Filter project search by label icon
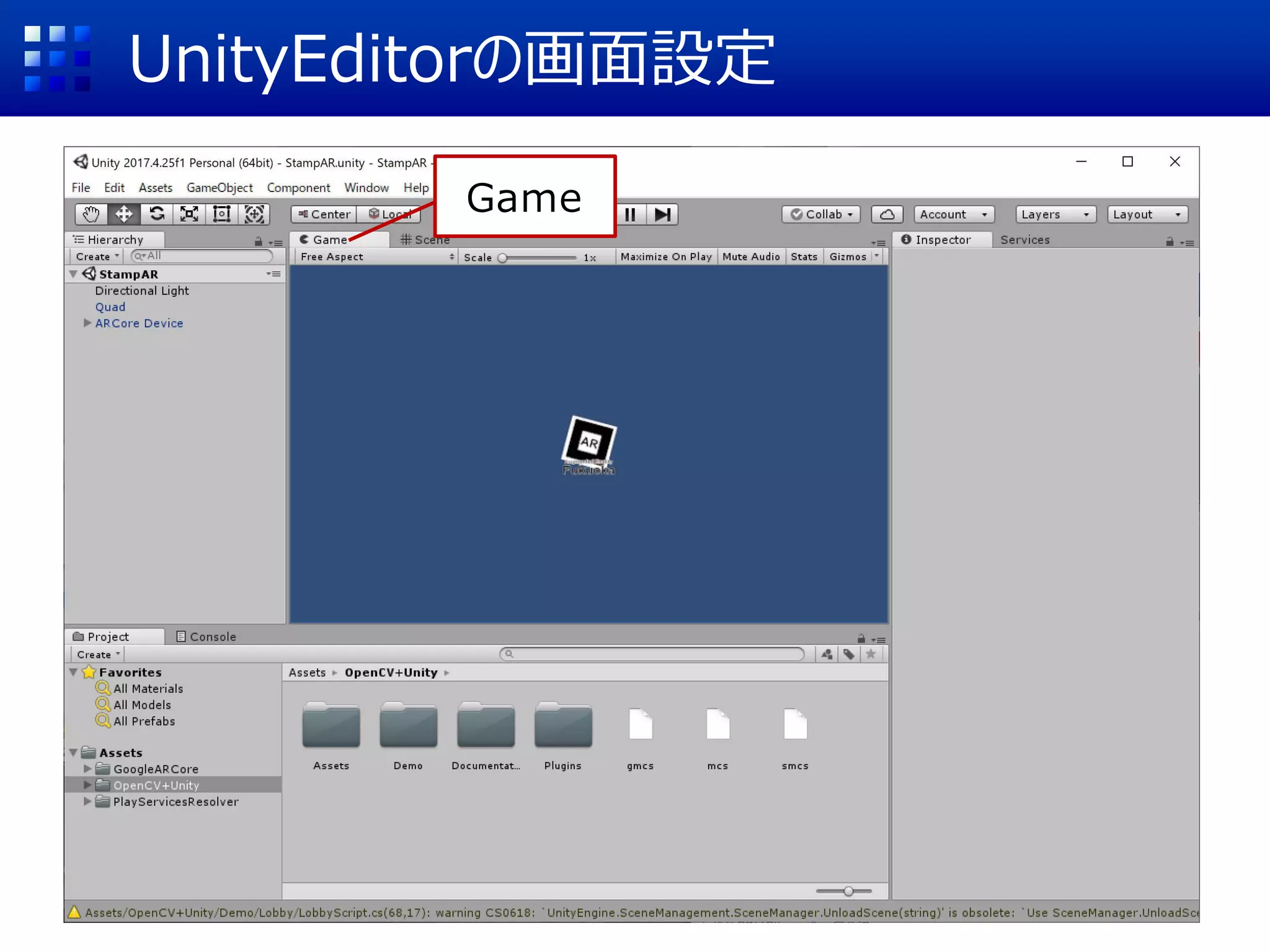The height and width of the screenshot is (952, 1270). point(849,654)
